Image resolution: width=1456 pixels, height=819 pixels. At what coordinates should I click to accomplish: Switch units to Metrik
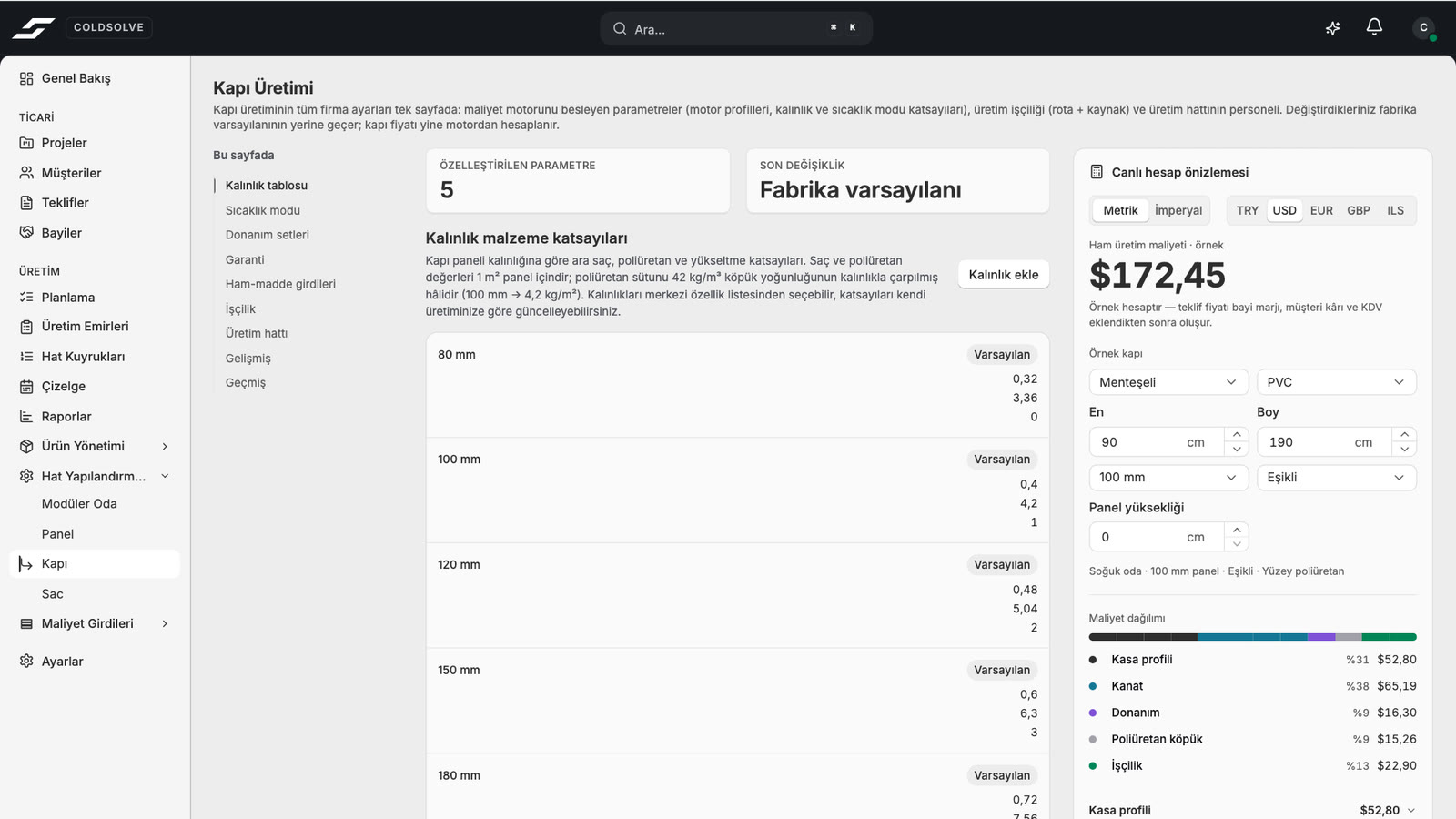1120,210
